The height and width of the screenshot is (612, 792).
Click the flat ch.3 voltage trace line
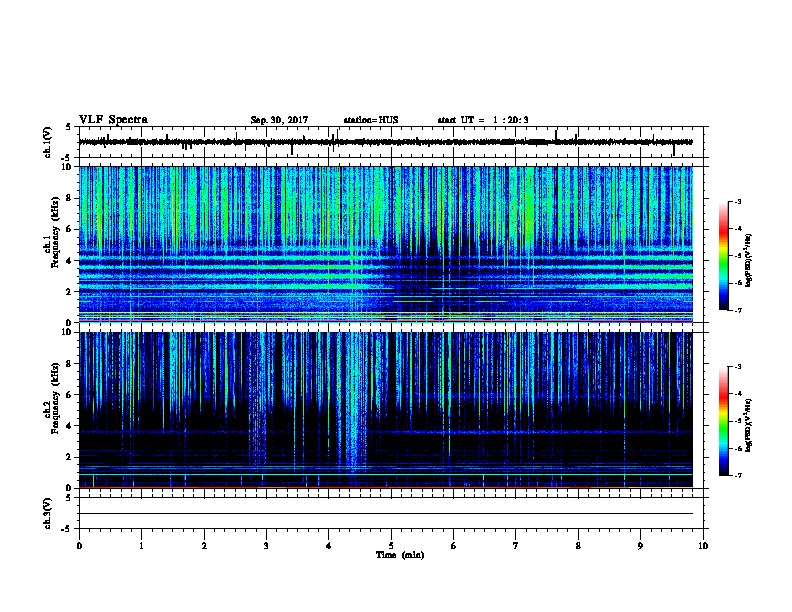point(386,514)
